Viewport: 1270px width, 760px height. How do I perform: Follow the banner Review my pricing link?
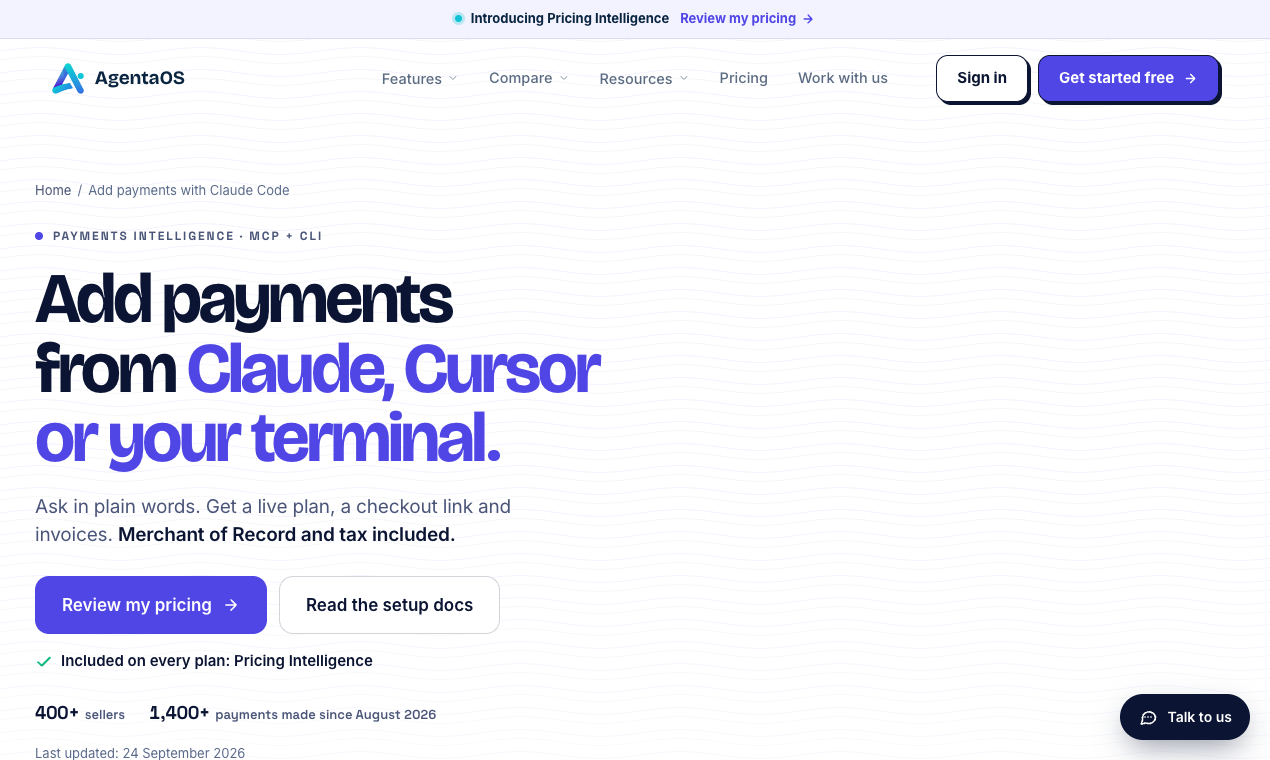pyautogui.click(x=747, y=18)
